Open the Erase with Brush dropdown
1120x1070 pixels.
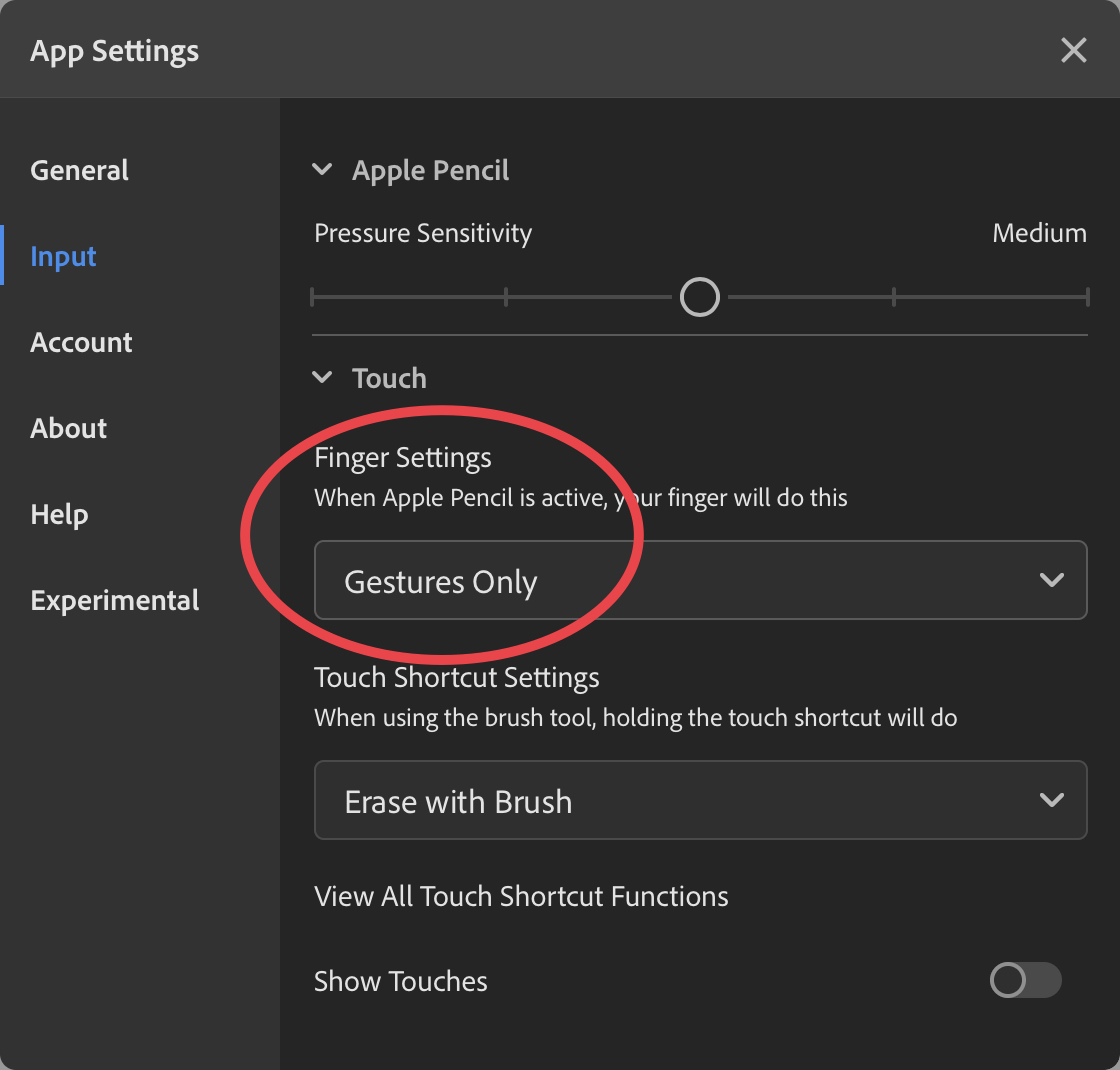tap(700, 800)
